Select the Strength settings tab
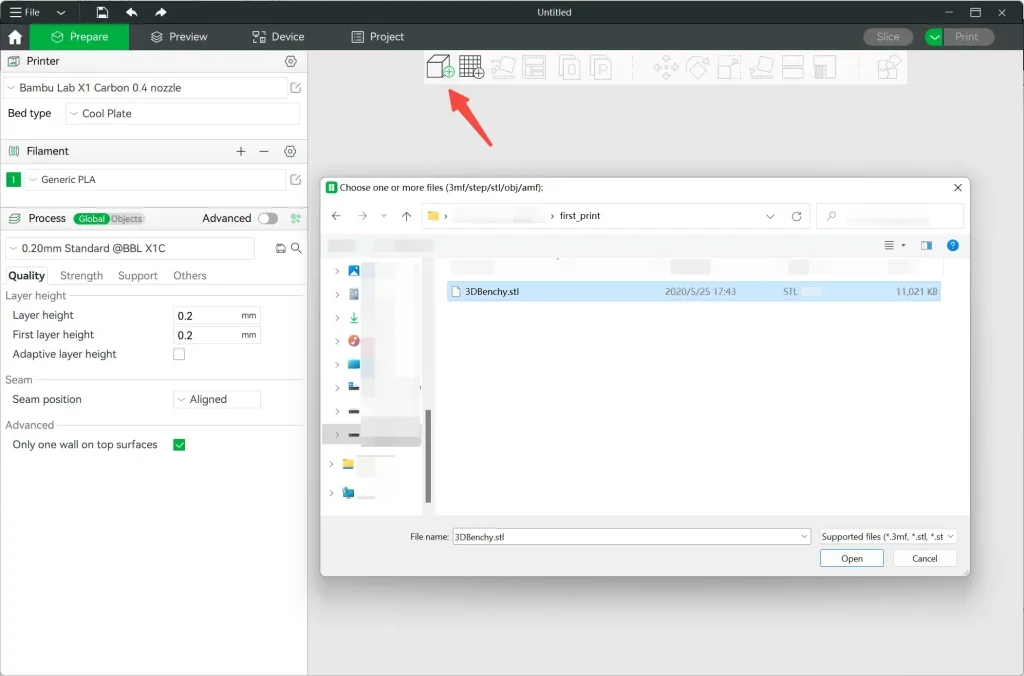 [81, 276]
